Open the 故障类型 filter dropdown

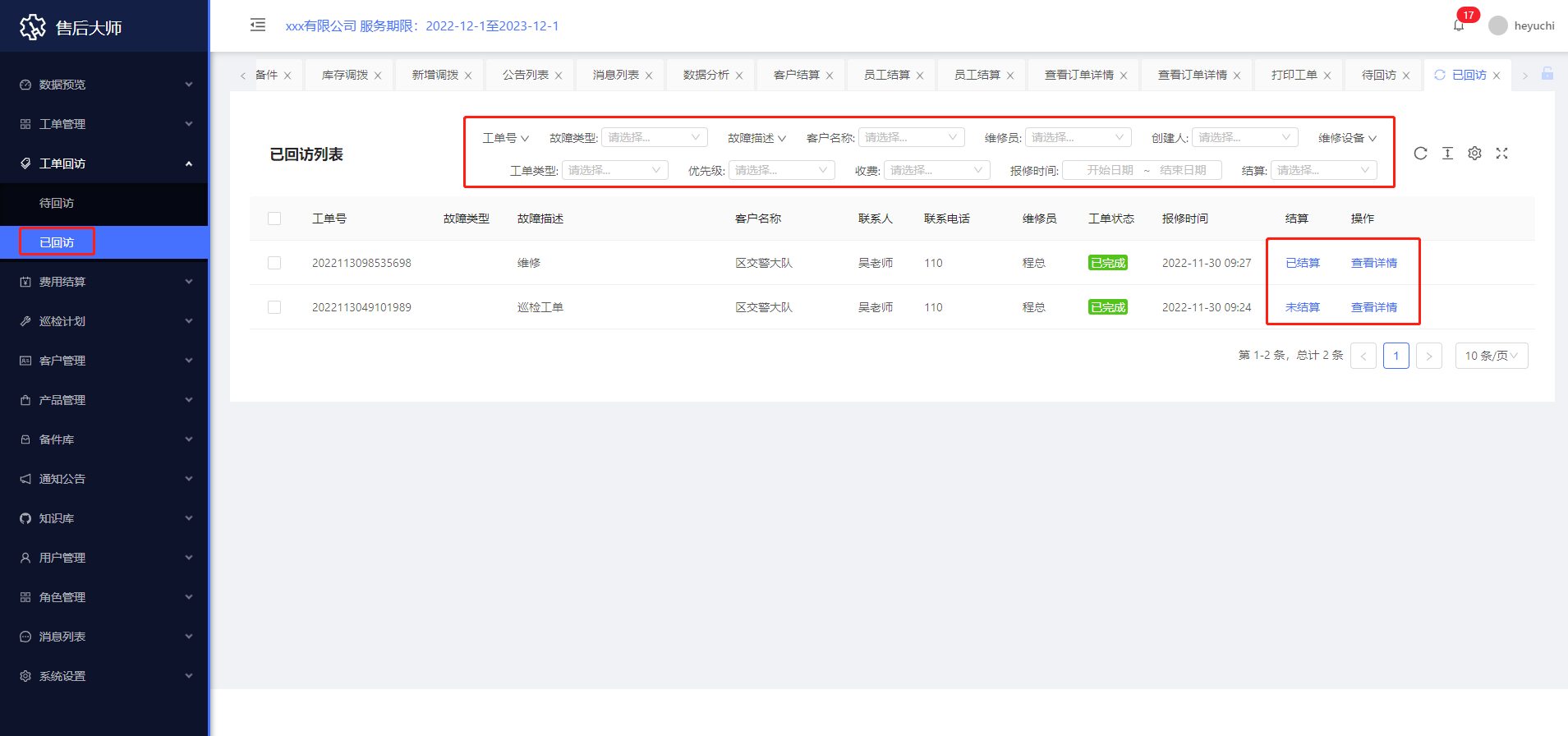pyautogui.click(x=654, y=137)
